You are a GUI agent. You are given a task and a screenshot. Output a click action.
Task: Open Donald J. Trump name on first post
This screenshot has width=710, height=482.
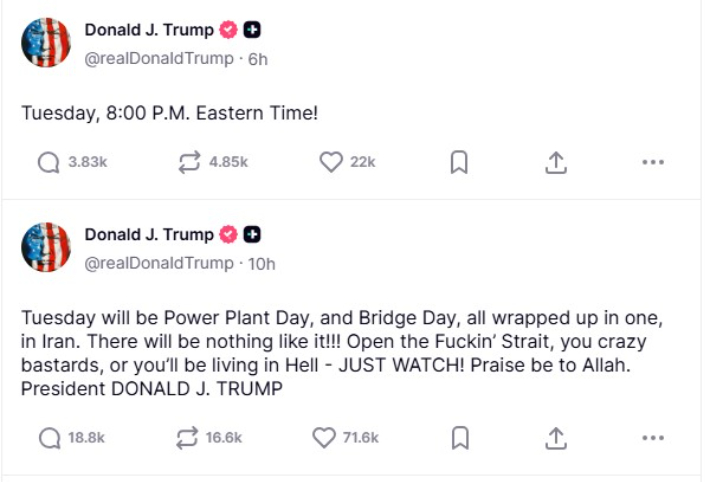(148, 30)
